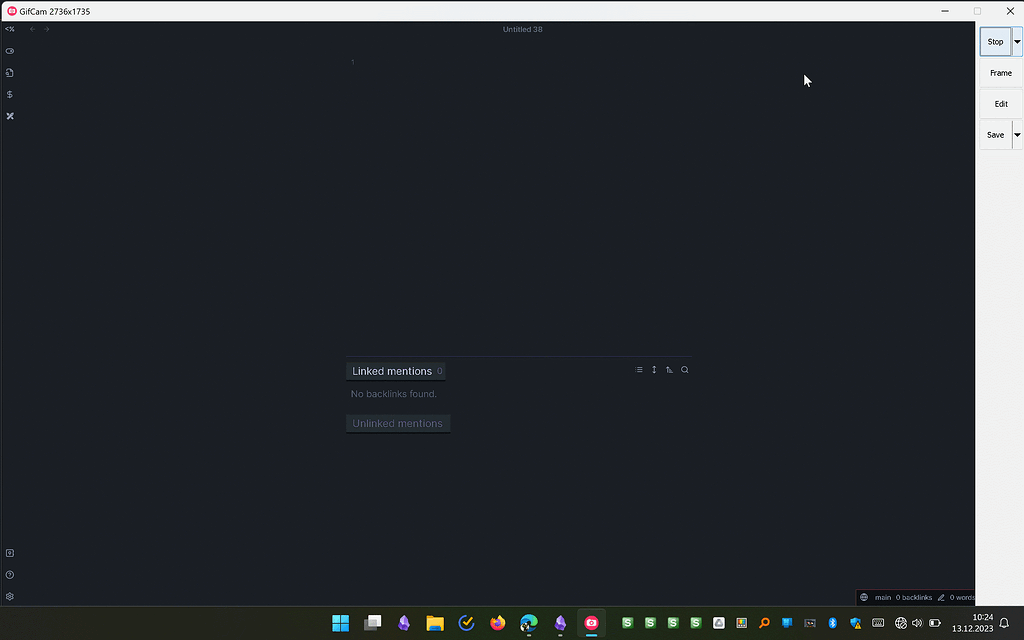Navigate forward with the right arrow
This screenshot has height=640, width=1024.
click(47, 29)
